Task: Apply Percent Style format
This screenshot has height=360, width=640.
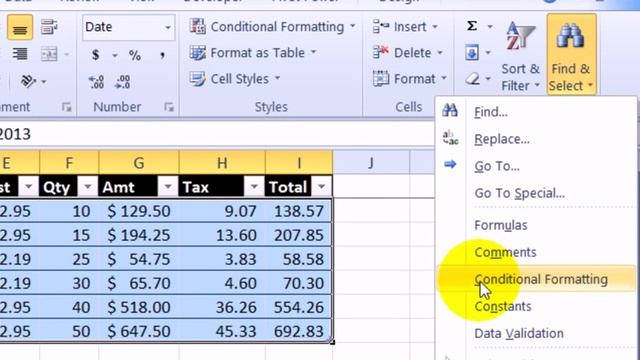Action: [135, 55]
